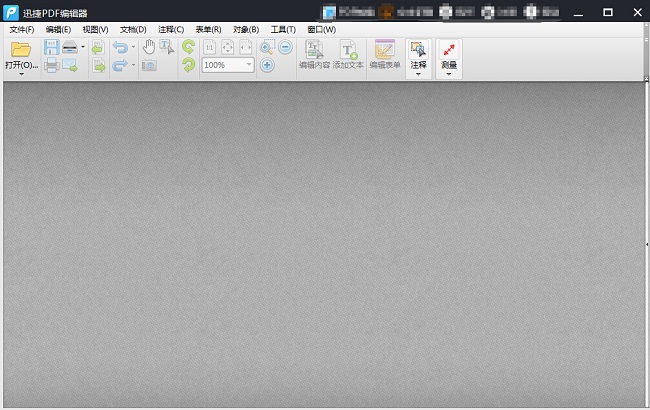Click the scanner icon
Image resolution: width=650 pixels, height=410 pixels.
[70, 47]
